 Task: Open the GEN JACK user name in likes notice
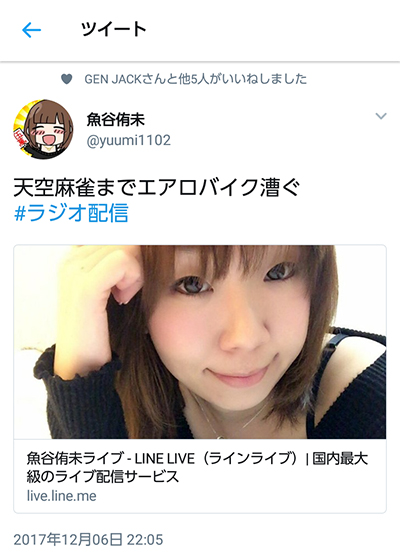[113, 79]
